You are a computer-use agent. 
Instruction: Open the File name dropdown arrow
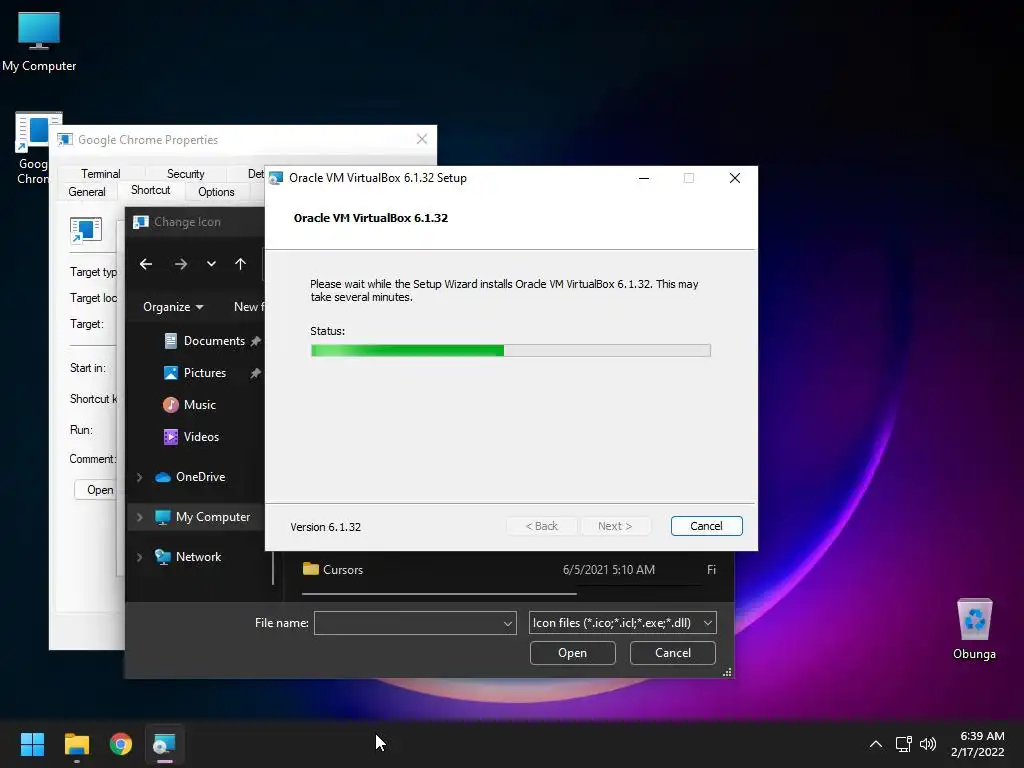(x=507, y=624)
